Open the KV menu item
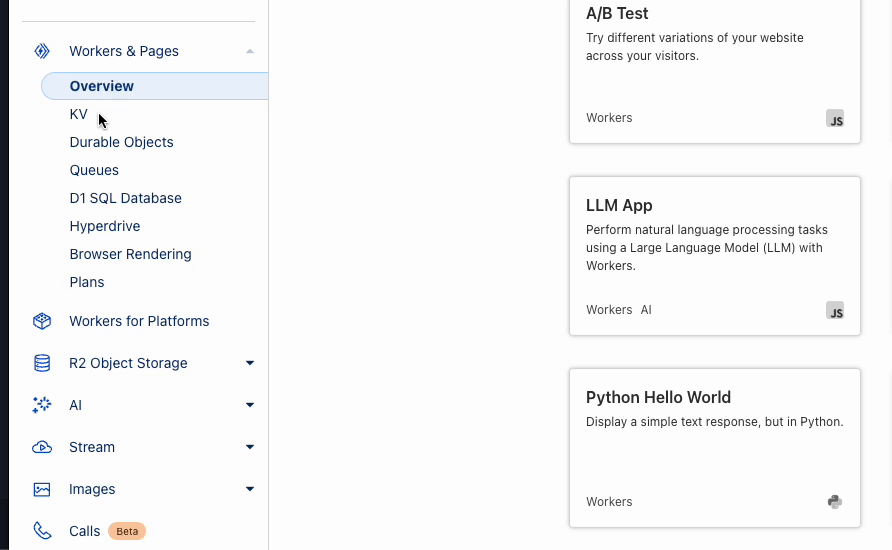 (x=79, y=114)
